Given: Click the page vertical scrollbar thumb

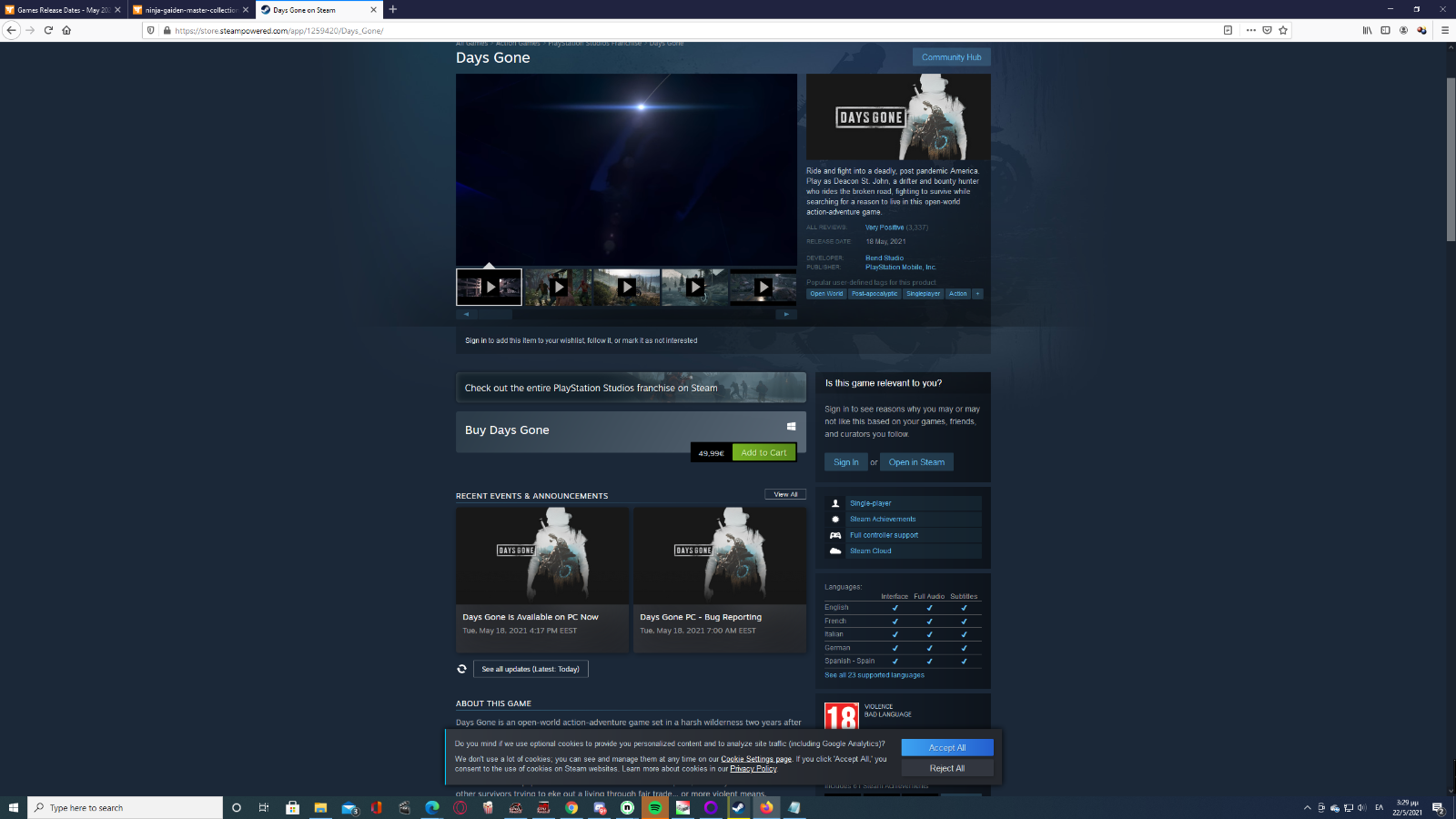Looking at the screenshot, I should pyautogui.click(x=1451, y=159).
